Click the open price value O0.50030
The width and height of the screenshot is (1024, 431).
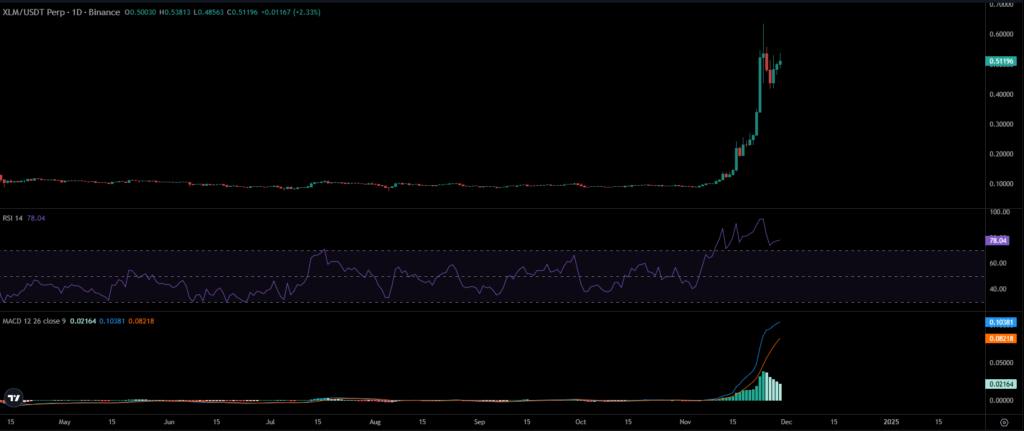point(140,12)
